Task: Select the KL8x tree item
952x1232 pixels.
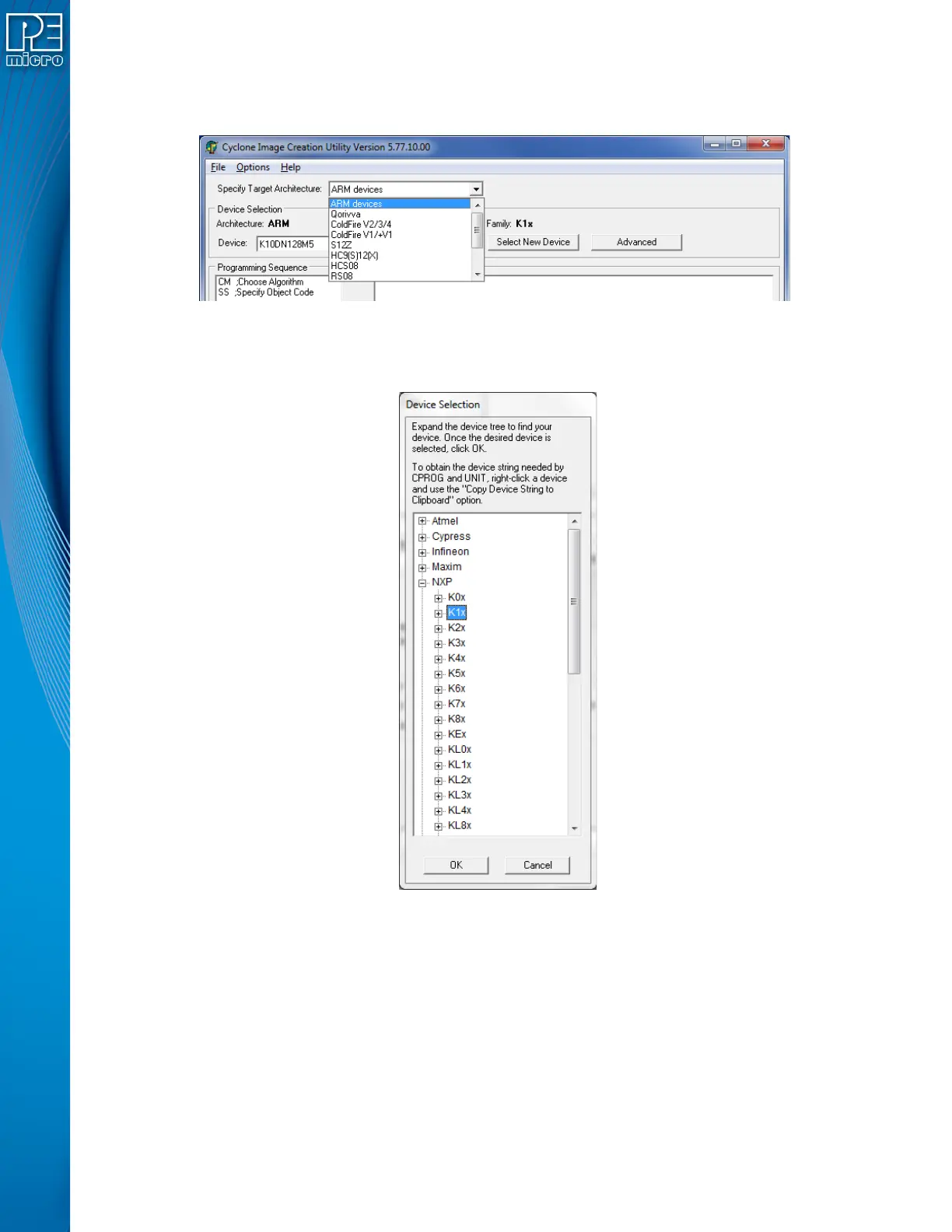Action: pyautogui.click(x=460, y=825)
